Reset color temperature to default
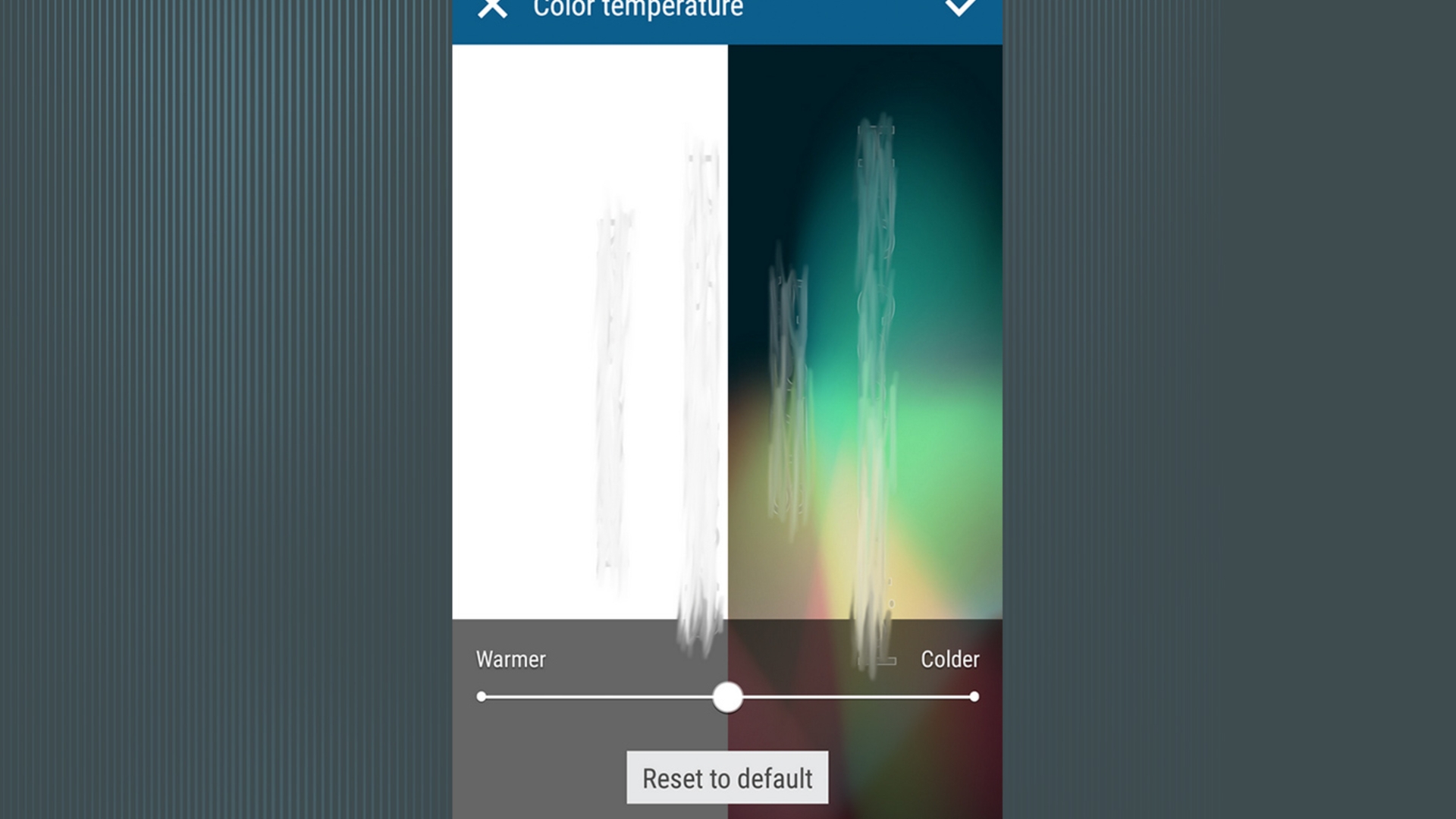Image resolution: width=1456 pixels, height=819 pixels. (x=727, y=778)
